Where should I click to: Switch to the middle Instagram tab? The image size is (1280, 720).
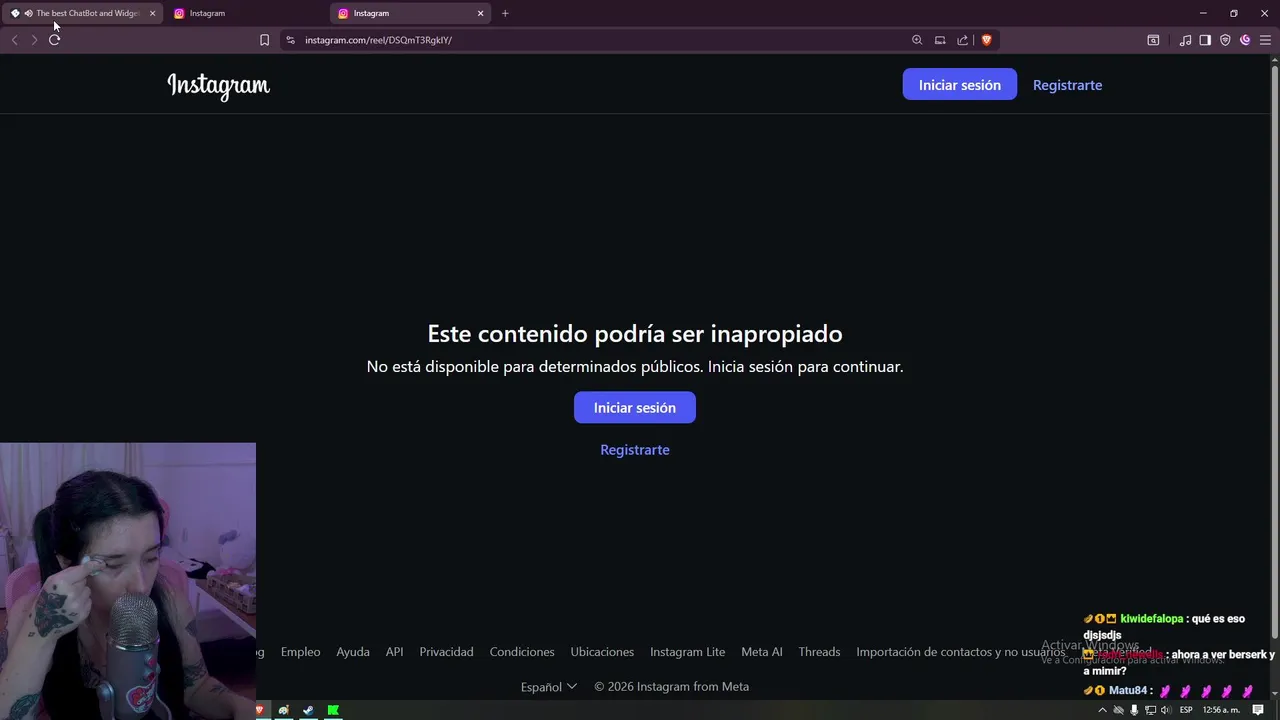tap(247, 13)
